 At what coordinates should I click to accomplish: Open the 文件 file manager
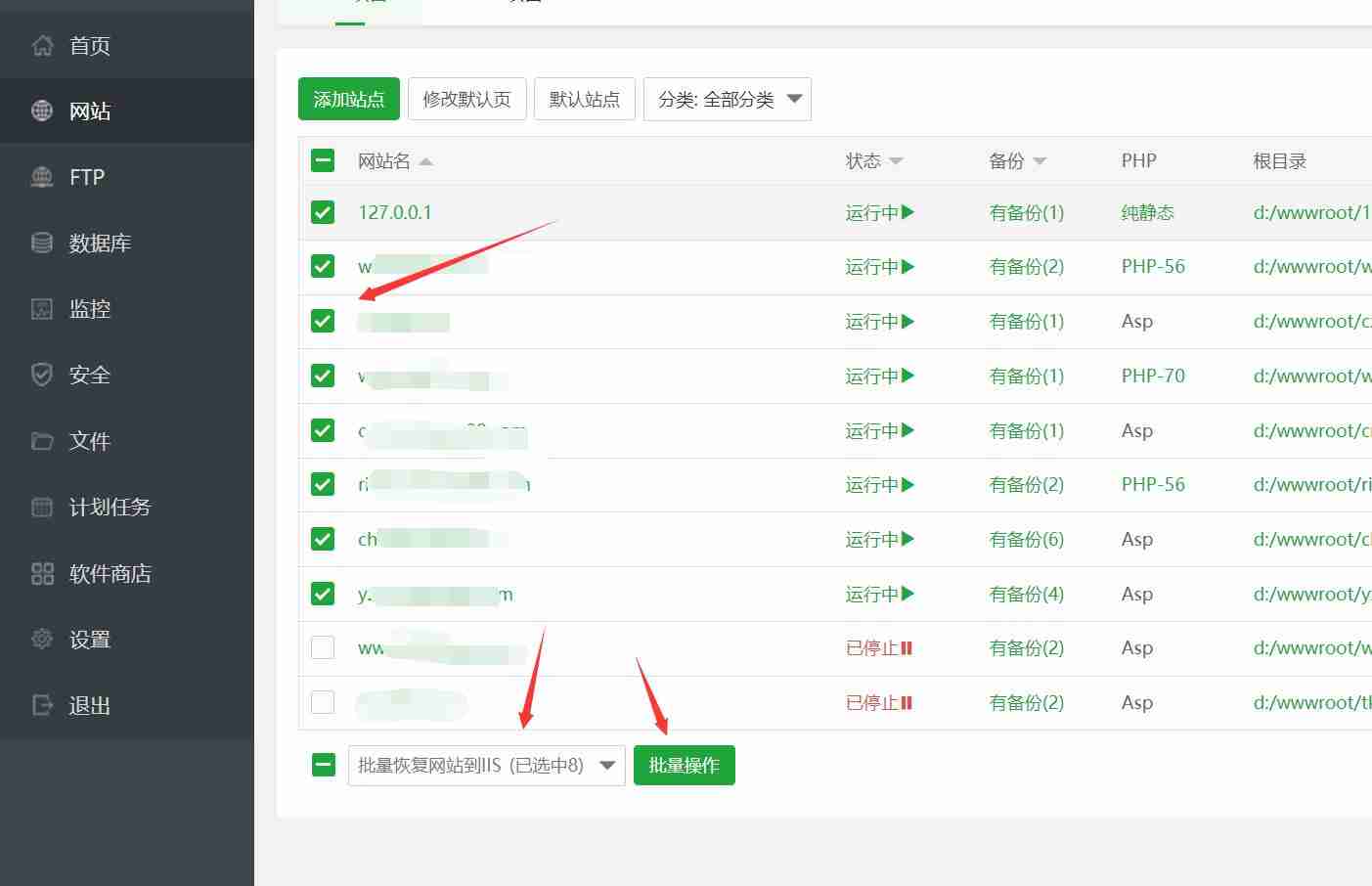click(88, 441)
